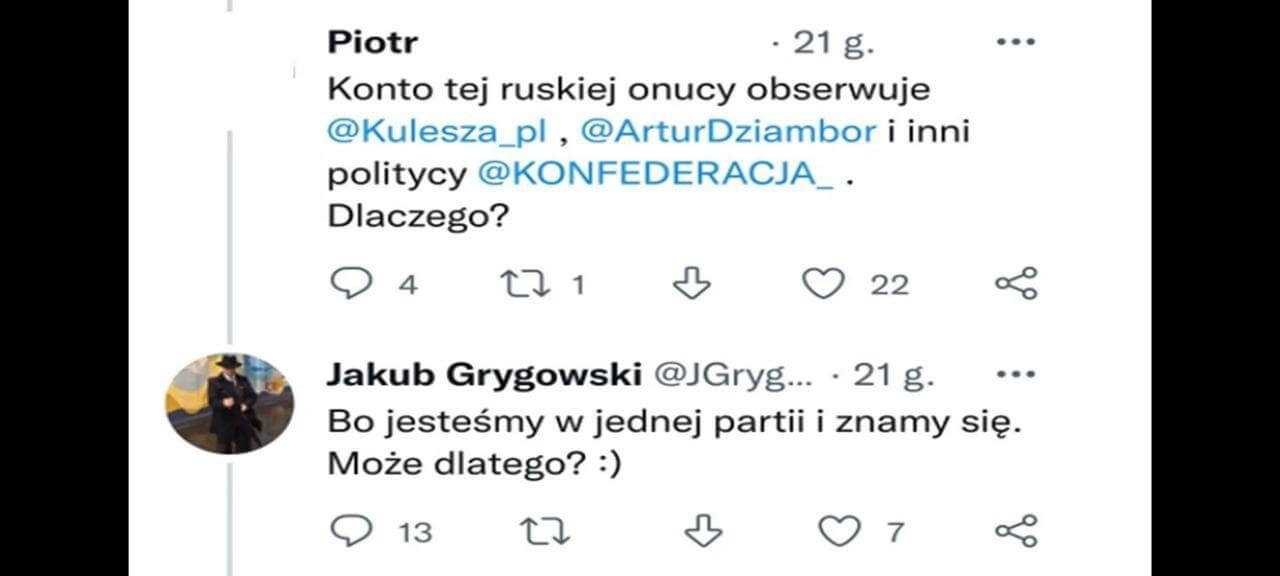Open Piotr's profile from display name
Image resolution: width=1280 pixels, height=576 pixels.
point(373,43)
